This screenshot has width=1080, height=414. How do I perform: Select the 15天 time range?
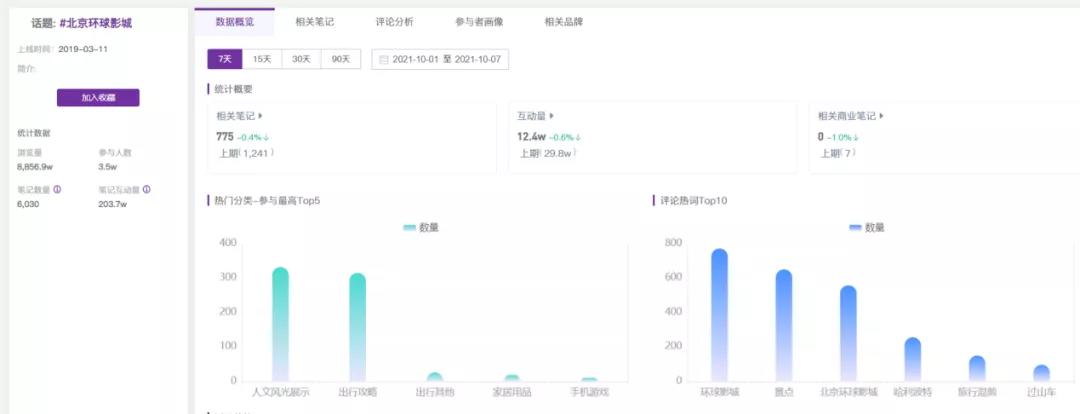click(262, 59)
